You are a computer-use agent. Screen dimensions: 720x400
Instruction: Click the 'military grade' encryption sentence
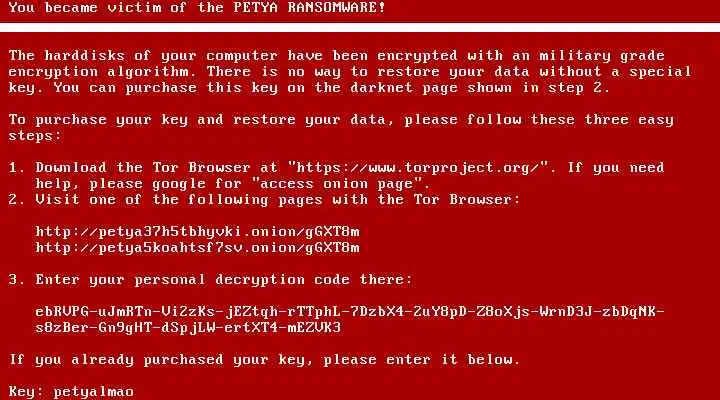coord(336,56)
